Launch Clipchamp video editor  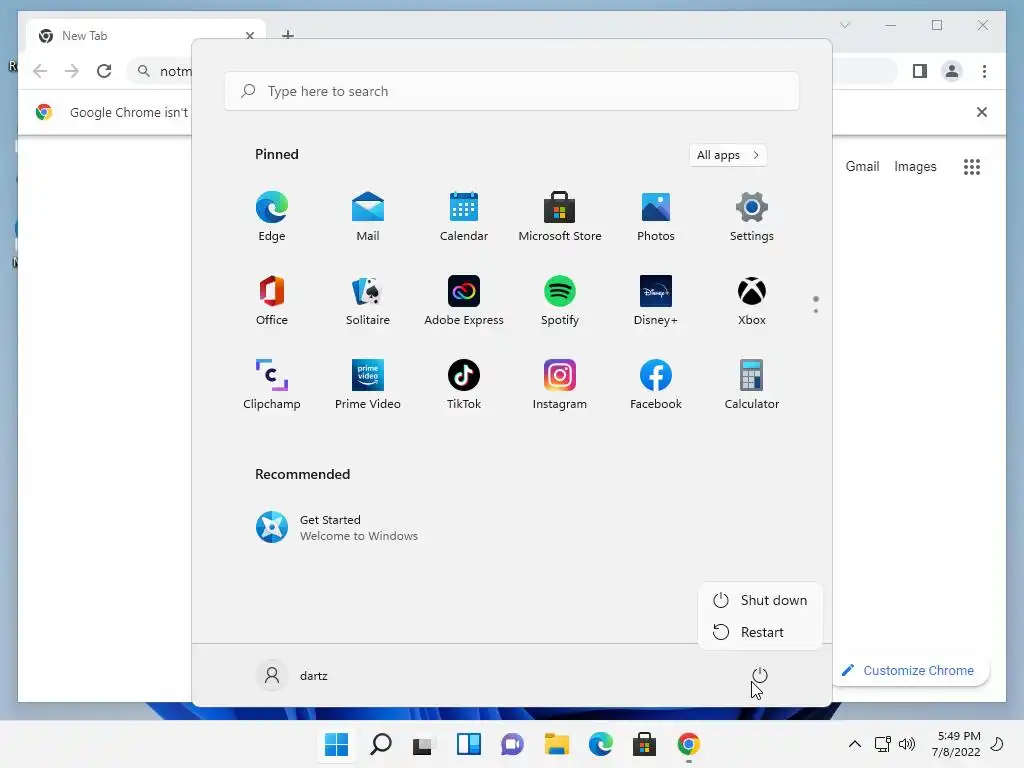[x=272, y=385]
